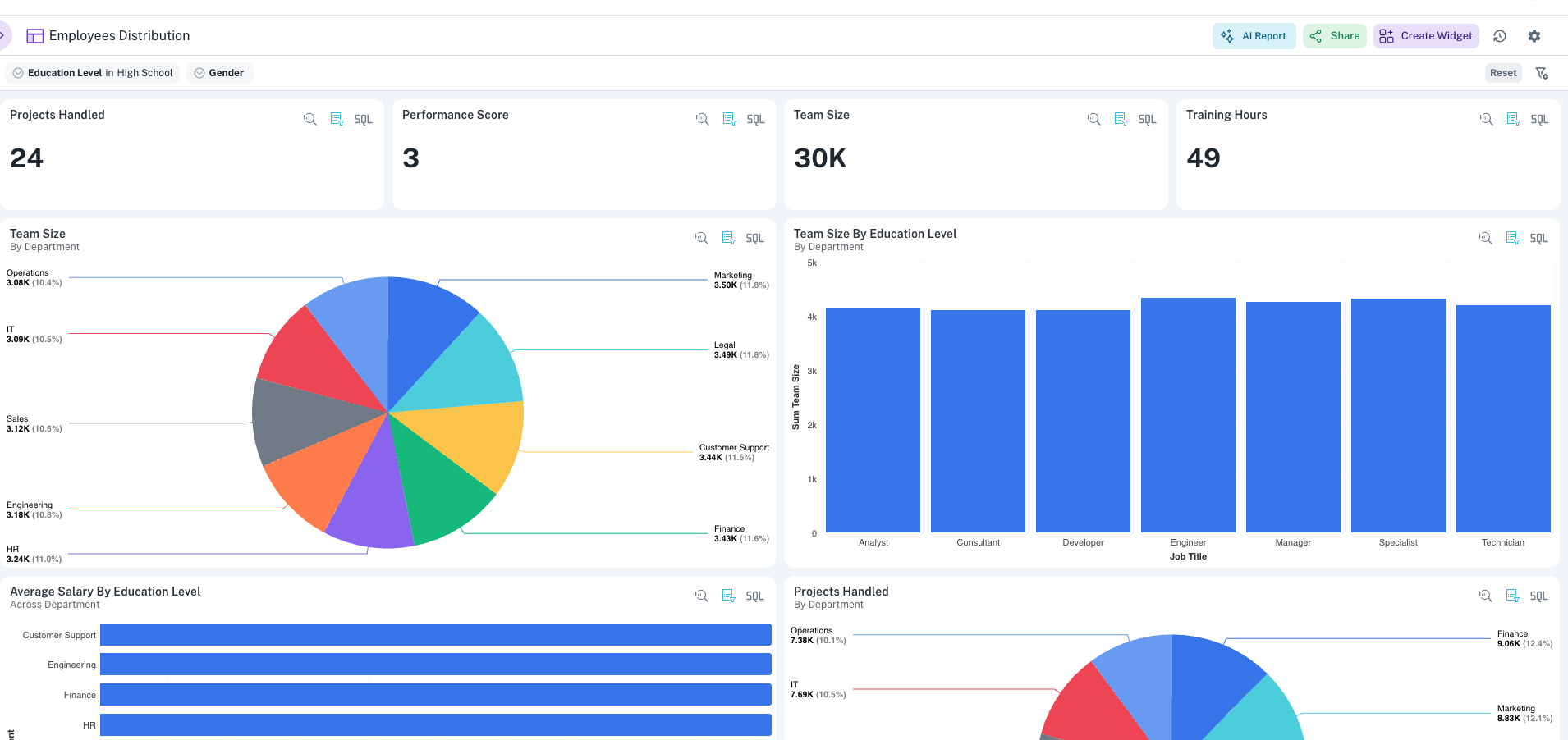Toggle the Gender filter chip
Viewport: 1568px width, 740px height.
(x=219, y=73)
